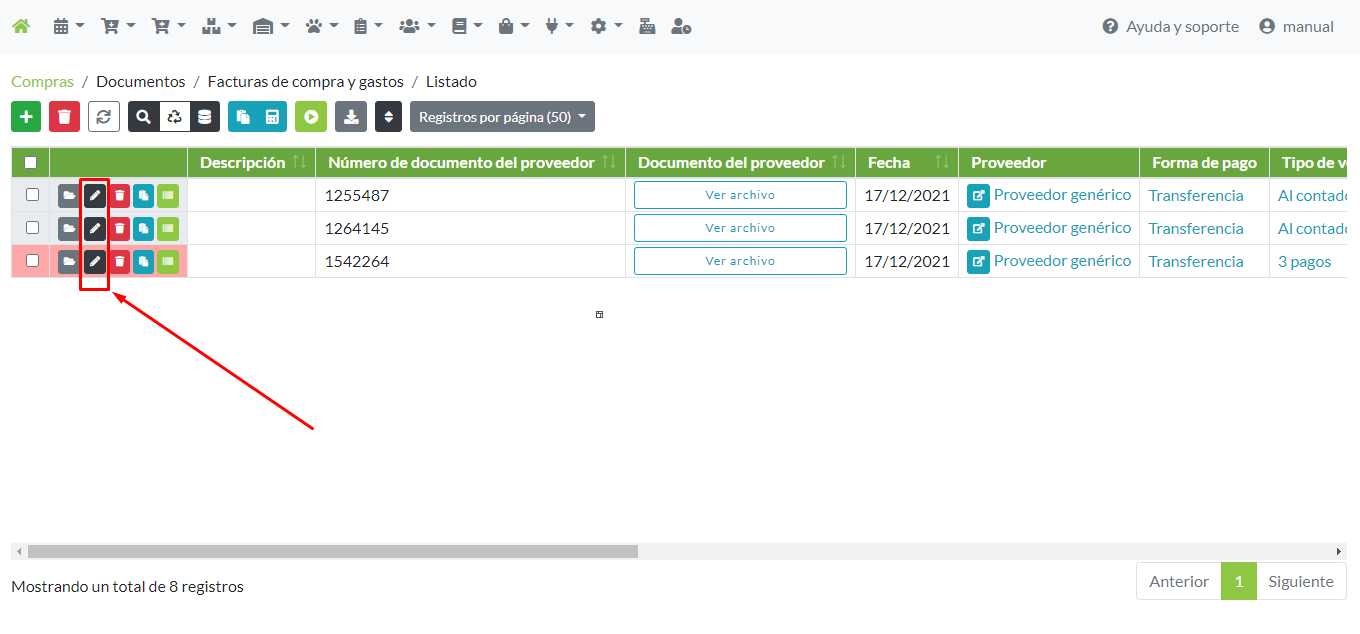Go to the Siguiente page
Screen dimensions: 1360x634
coord(1301,581)
